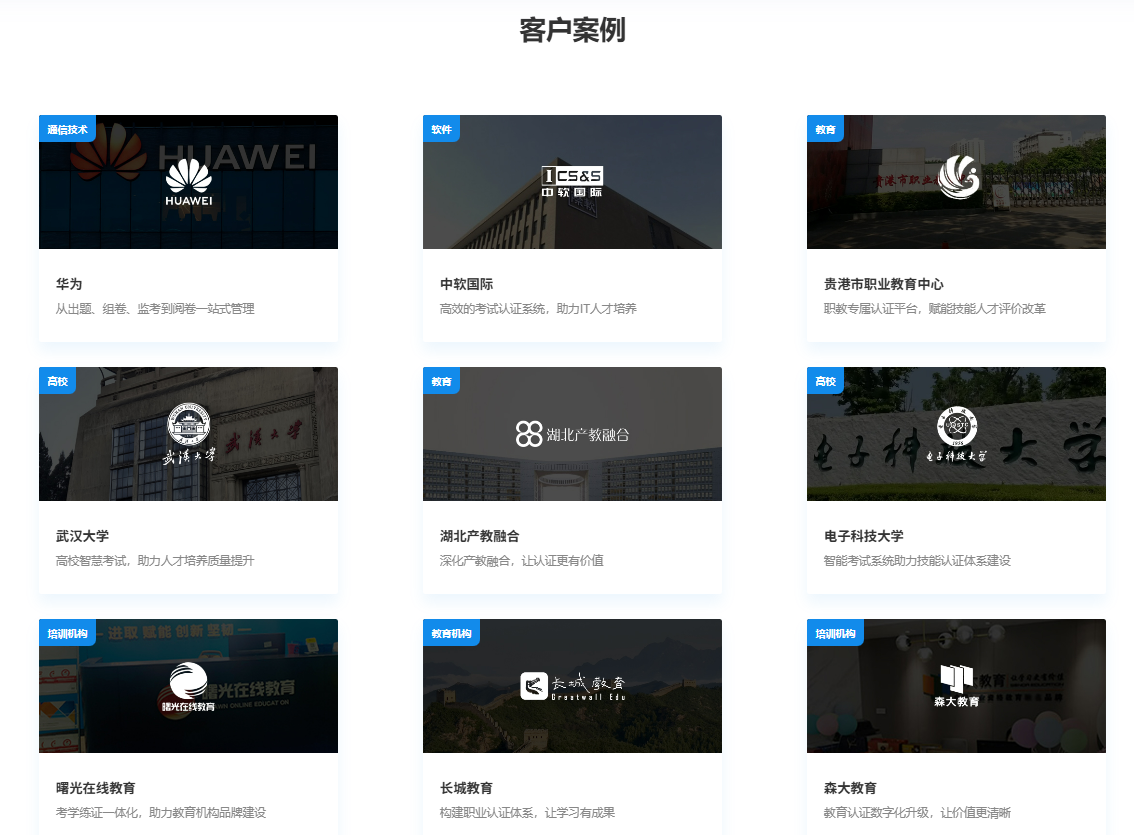Click the text 教育认证数字化升级，让价值更清晰
The image size is (1134, 835).
tap(918, 813)
